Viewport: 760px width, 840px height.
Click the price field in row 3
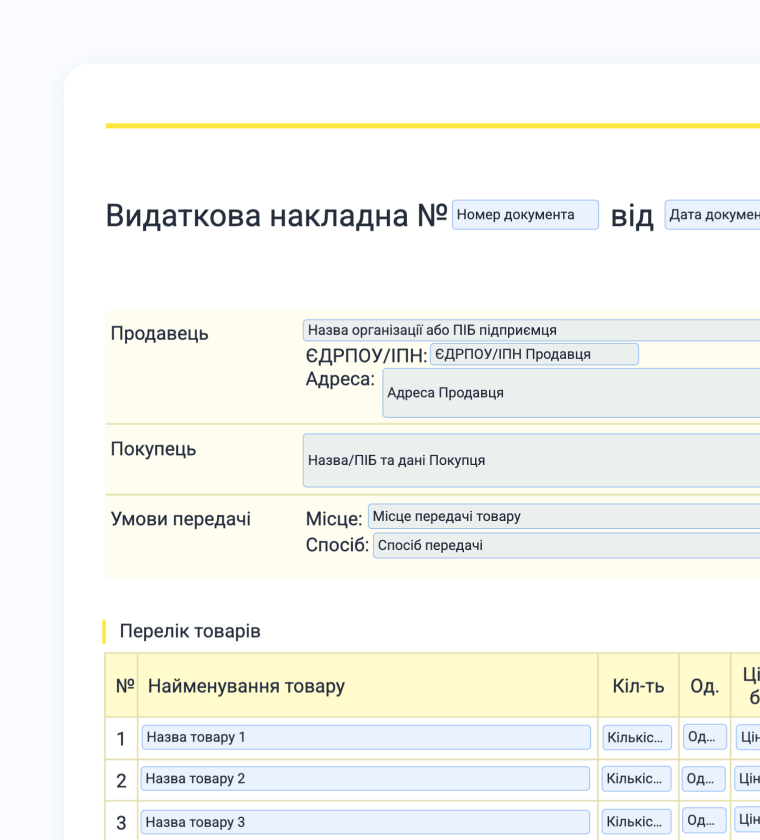[747, 820]
